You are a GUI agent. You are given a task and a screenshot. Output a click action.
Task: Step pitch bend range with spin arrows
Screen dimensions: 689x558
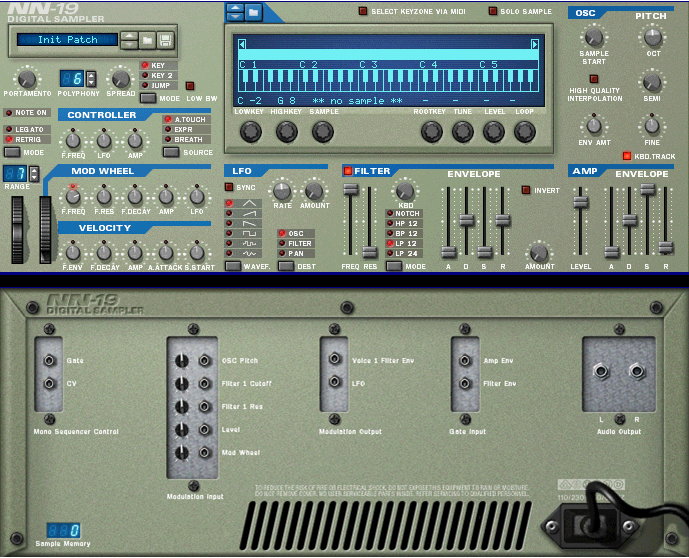pos(34,174)
